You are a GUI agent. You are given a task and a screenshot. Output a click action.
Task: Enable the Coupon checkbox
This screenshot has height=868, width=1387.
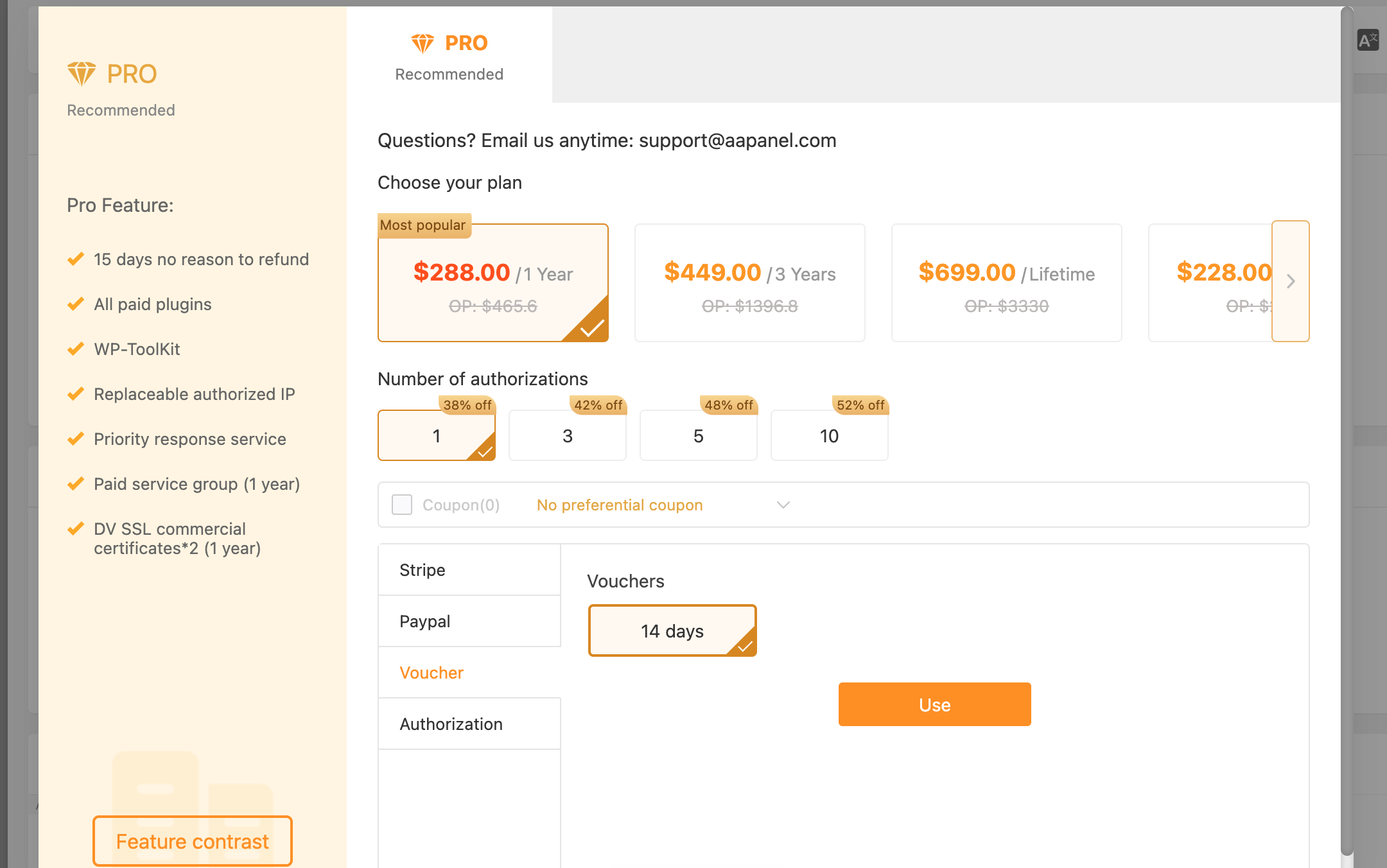tap(402, 505)
